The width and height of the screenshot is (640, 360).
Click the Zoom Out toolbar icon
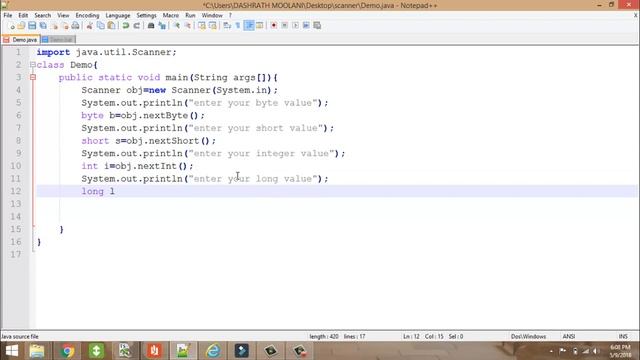[187, 26]
